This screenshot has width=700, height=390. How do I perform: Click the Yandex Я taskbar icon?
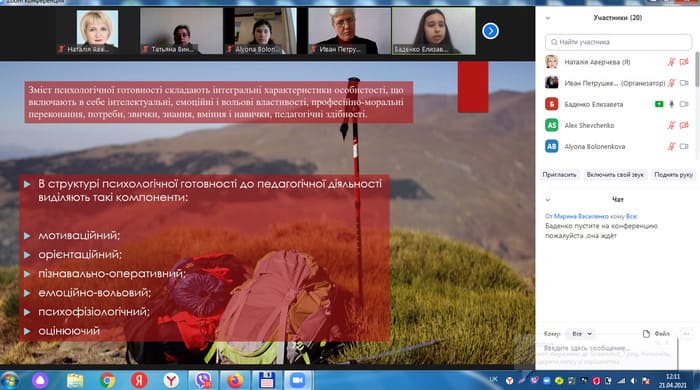(x=139, y=381)
